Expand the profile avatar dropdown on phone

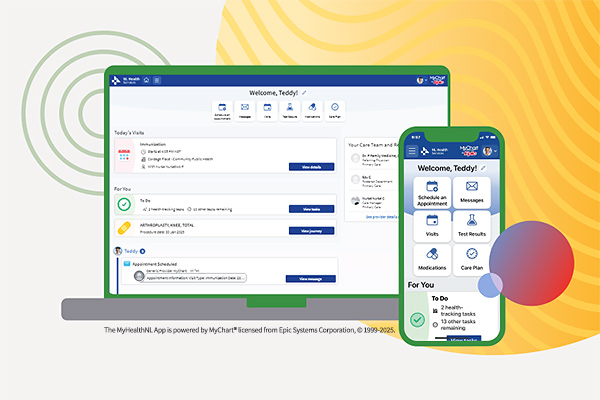(487, 150)
